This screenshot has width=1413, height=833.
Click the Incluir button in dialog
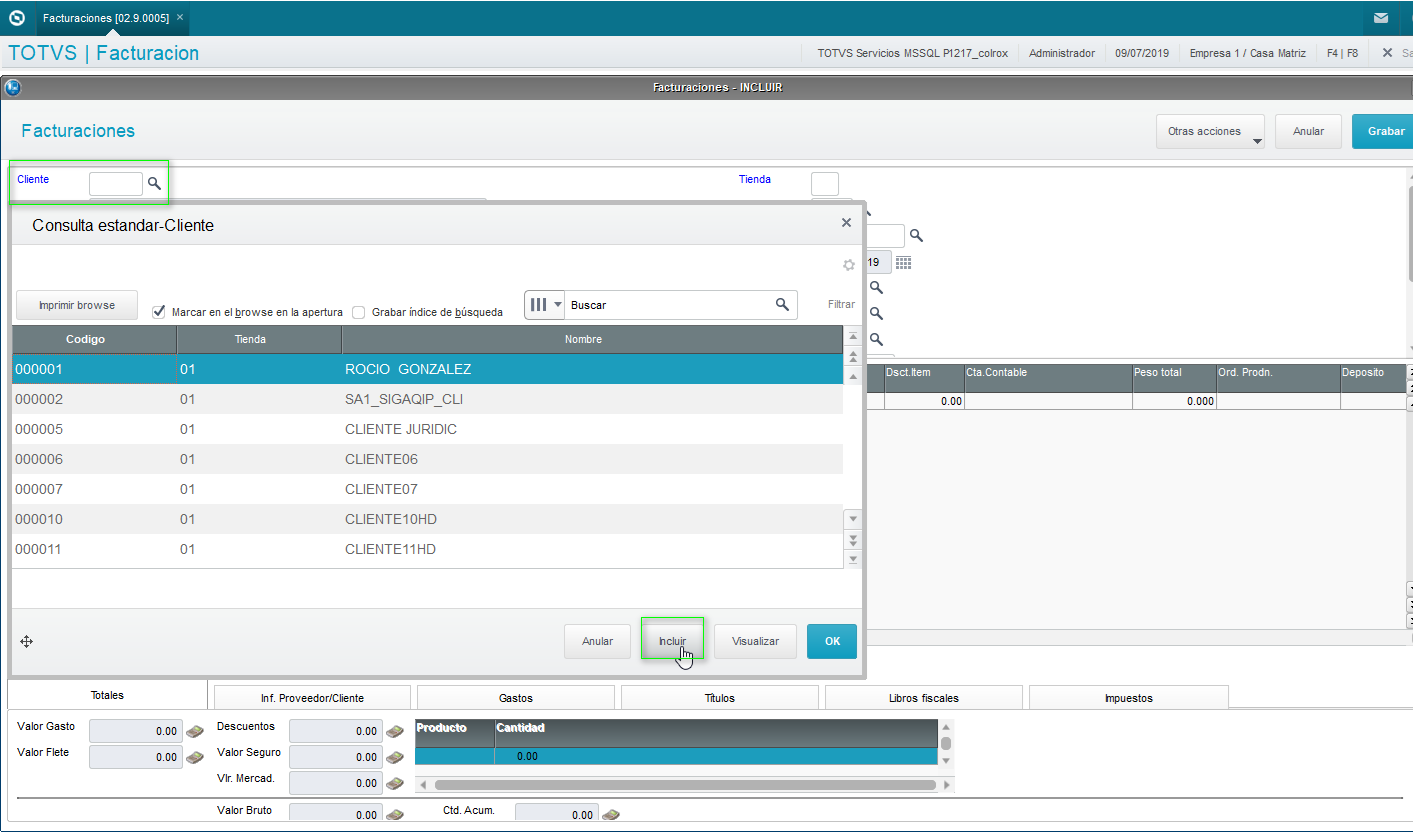tap(672, 641)
